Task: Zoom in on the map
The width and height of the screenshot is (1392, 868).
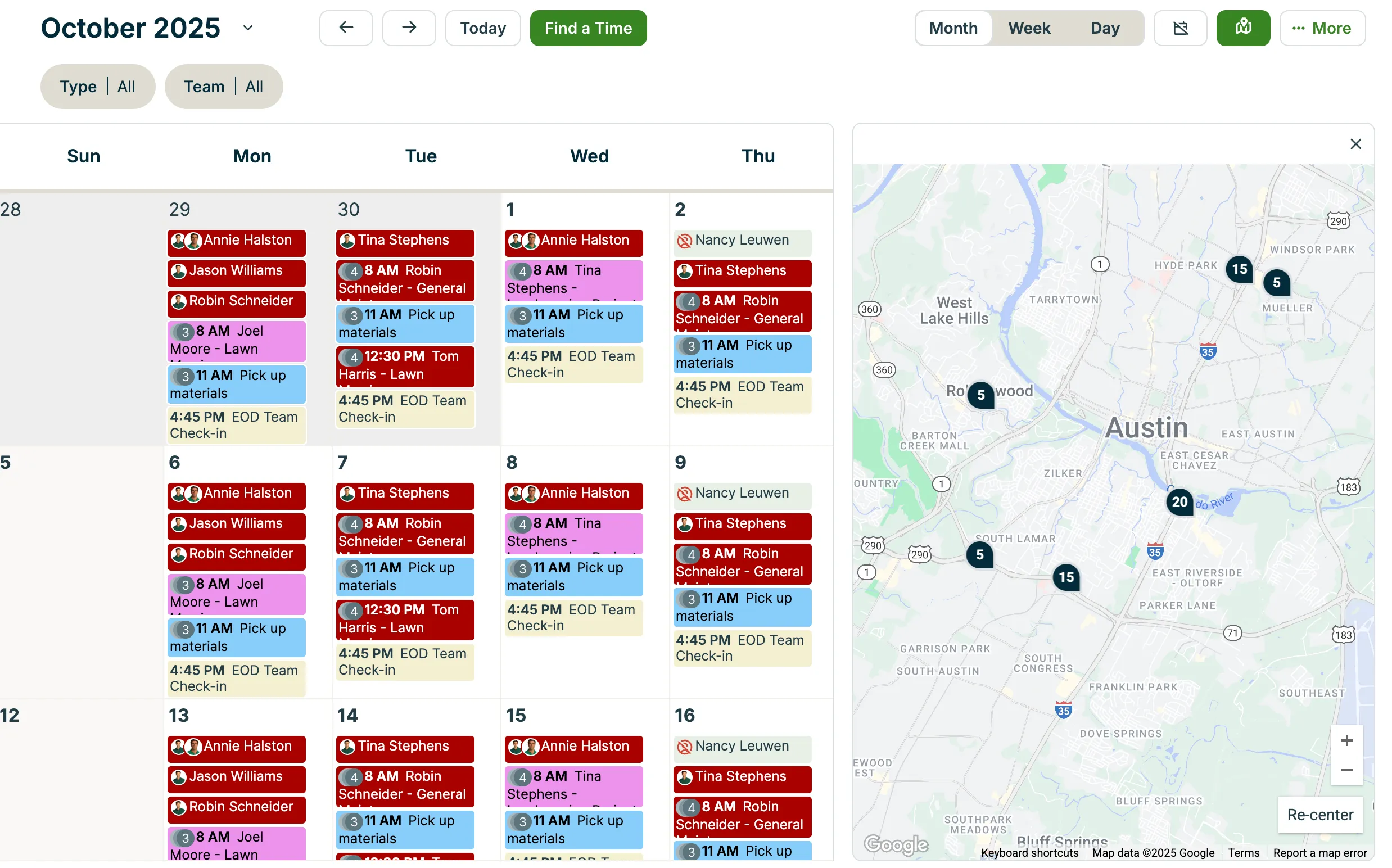Action: [1346, 740]
